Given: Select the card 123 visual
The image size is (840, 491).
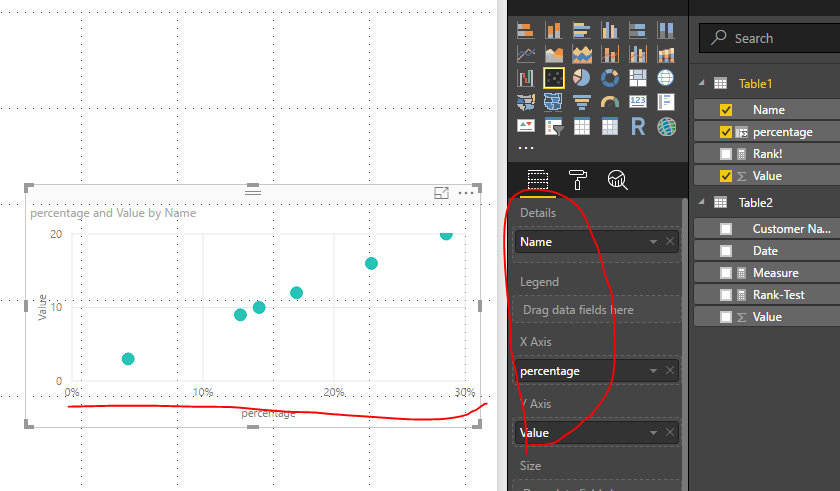Looking at the screenshot, I should pos(638,102).
